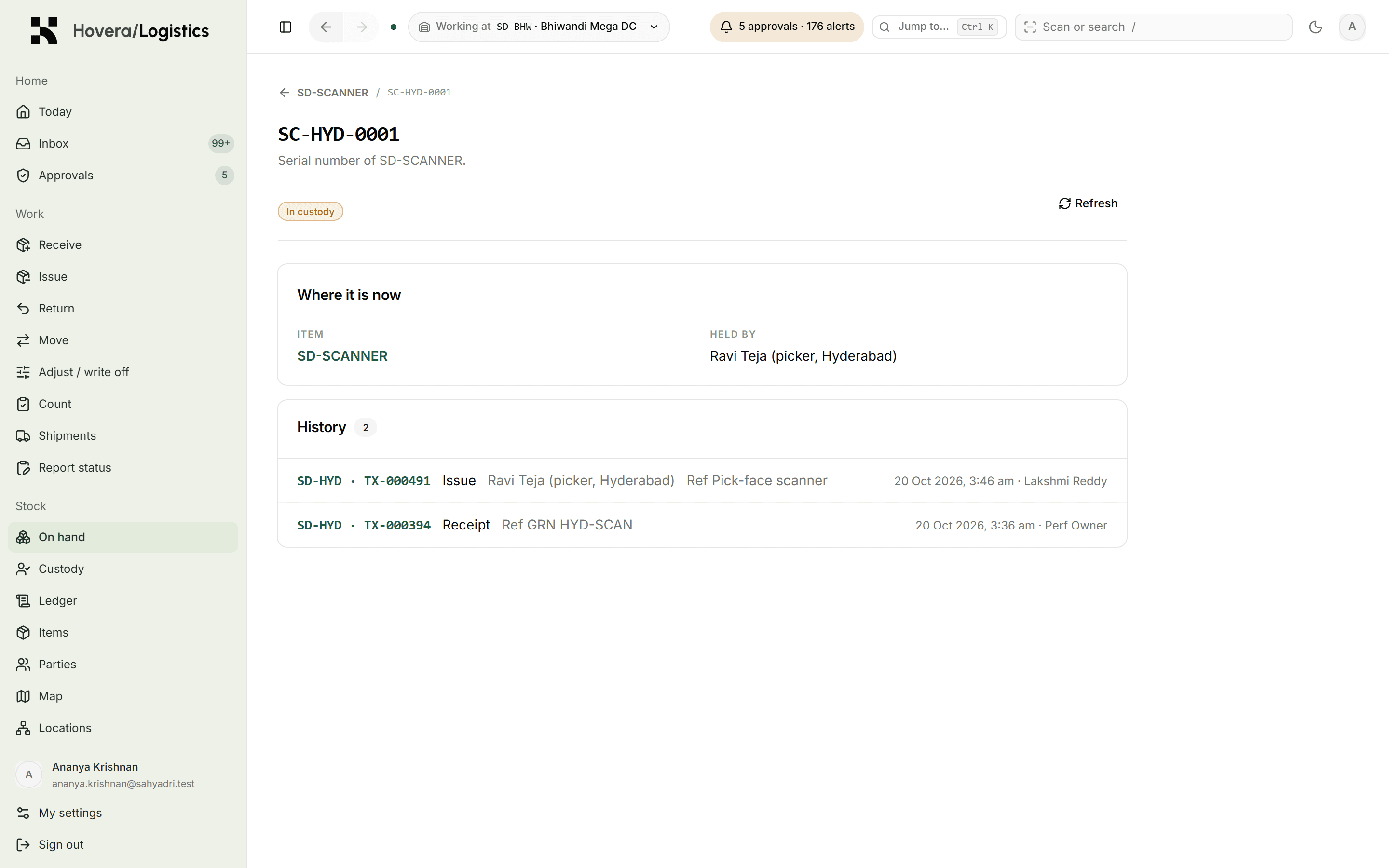
Task: Open the Receive workflow
Action: click(x=123, y=244)
